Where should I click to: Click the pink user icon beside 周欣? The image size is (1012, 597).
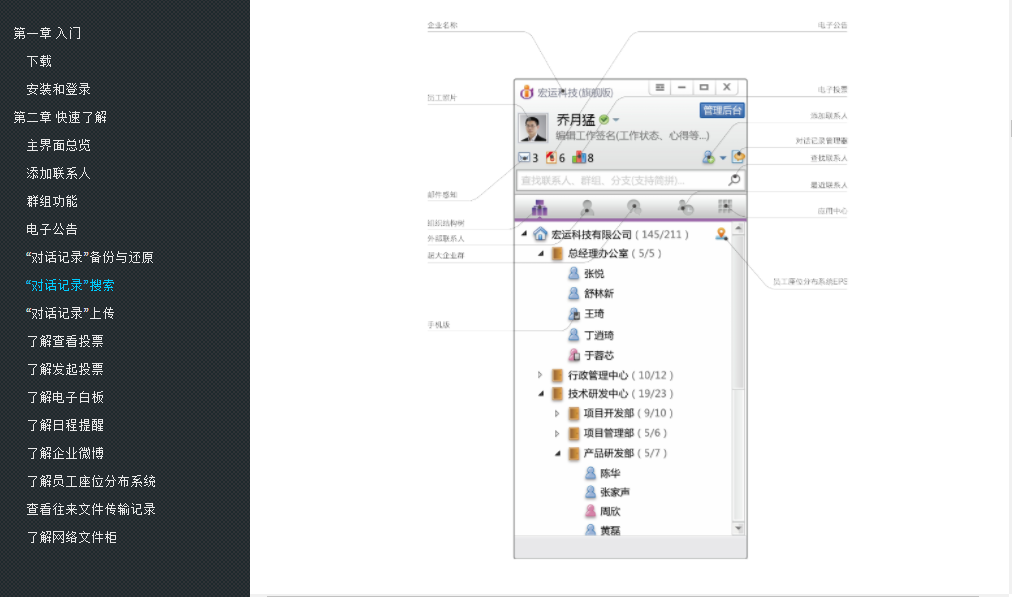590,511
